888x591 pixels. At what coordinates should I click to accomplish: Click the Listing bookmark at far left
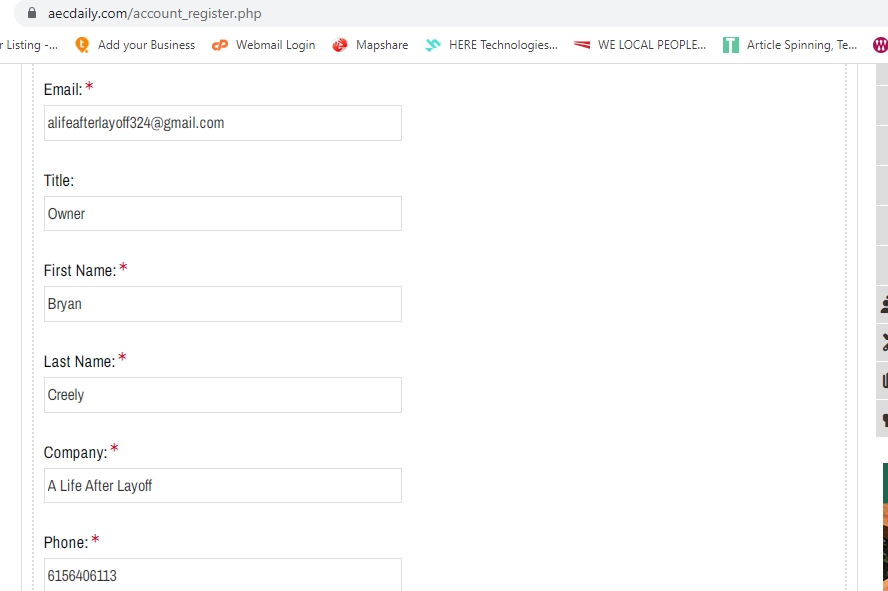(30, 45)
